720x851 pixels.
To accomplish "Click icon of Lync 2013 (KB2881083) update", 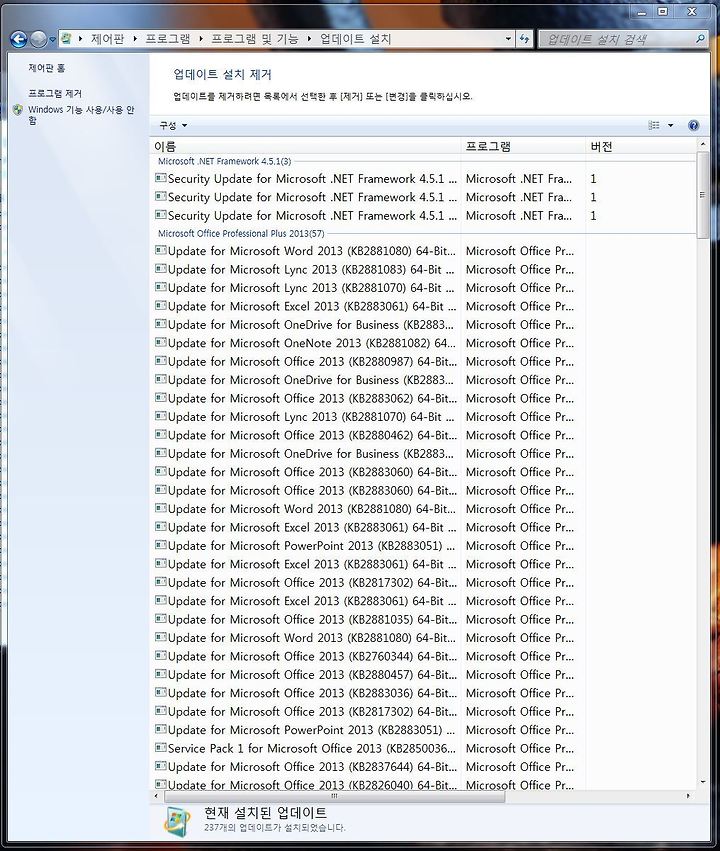I will [161, 269].
